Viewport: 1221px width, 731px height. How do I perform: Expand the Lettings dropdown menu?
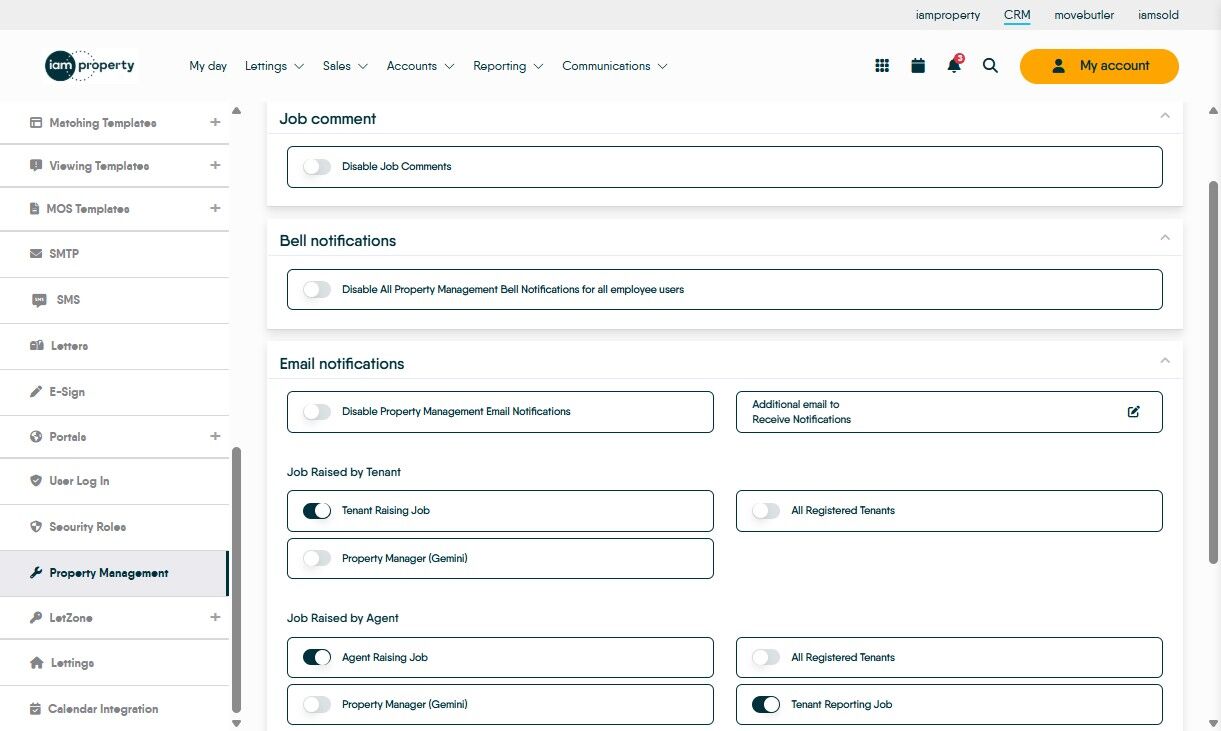(x=274, y=66)
